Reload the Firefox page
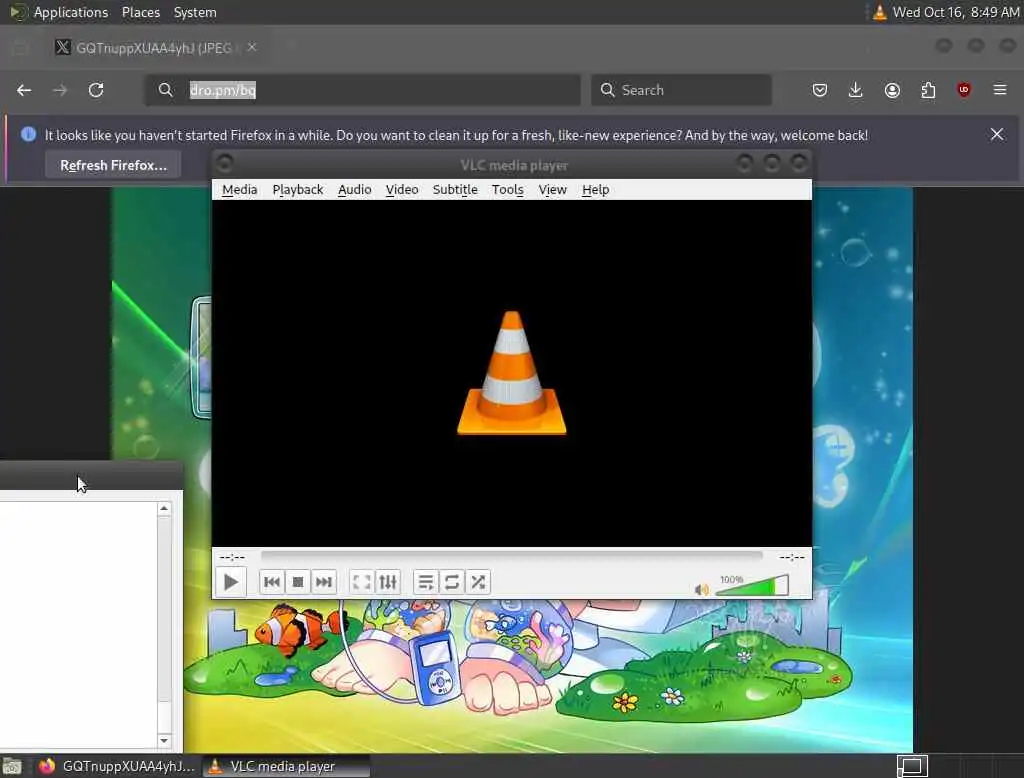This screenshot has width=1024, height=778. 96,90
